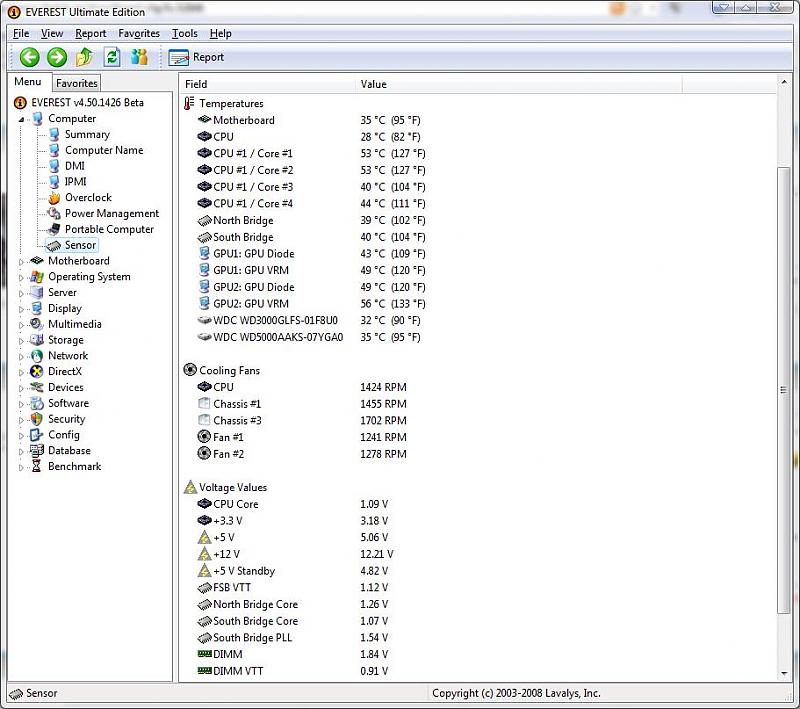Open the Tools menu
This screenshot has width=800, height=709.
(185, 34)
